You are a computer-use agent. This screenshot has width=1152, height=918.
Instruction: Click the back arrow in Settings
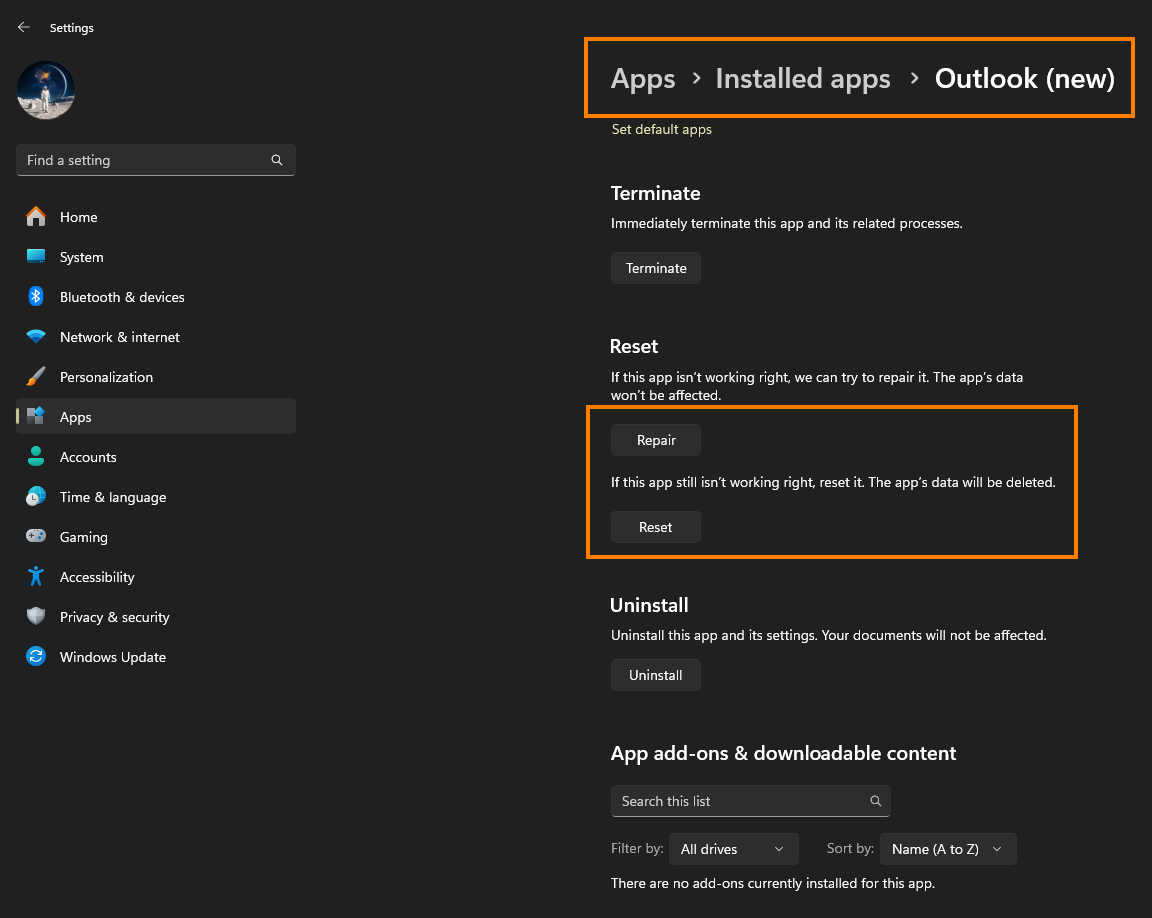tap(24, 27)
